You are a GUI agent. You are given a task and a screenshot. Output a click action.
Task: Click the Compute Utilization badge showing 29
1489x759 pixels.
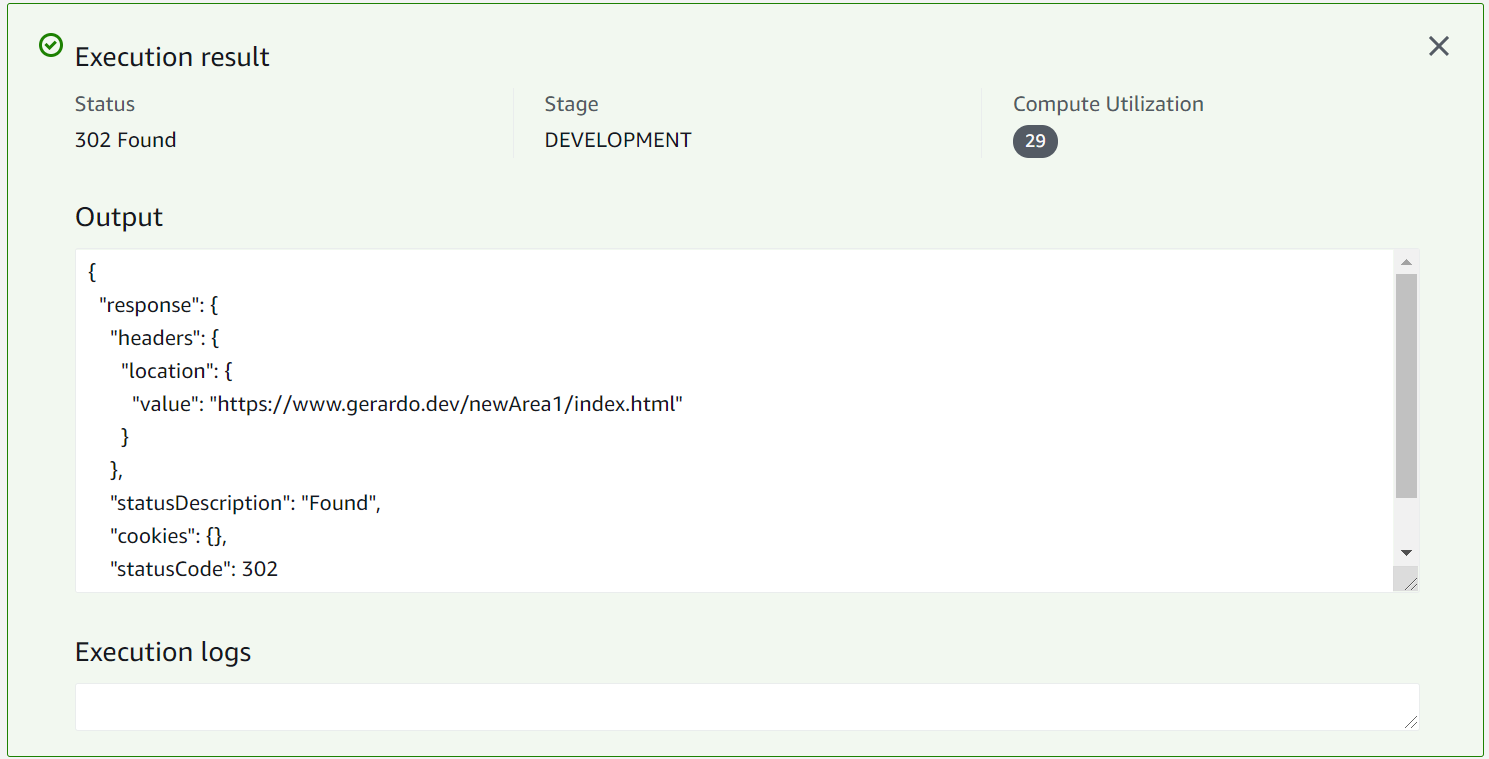(1035, 141)
